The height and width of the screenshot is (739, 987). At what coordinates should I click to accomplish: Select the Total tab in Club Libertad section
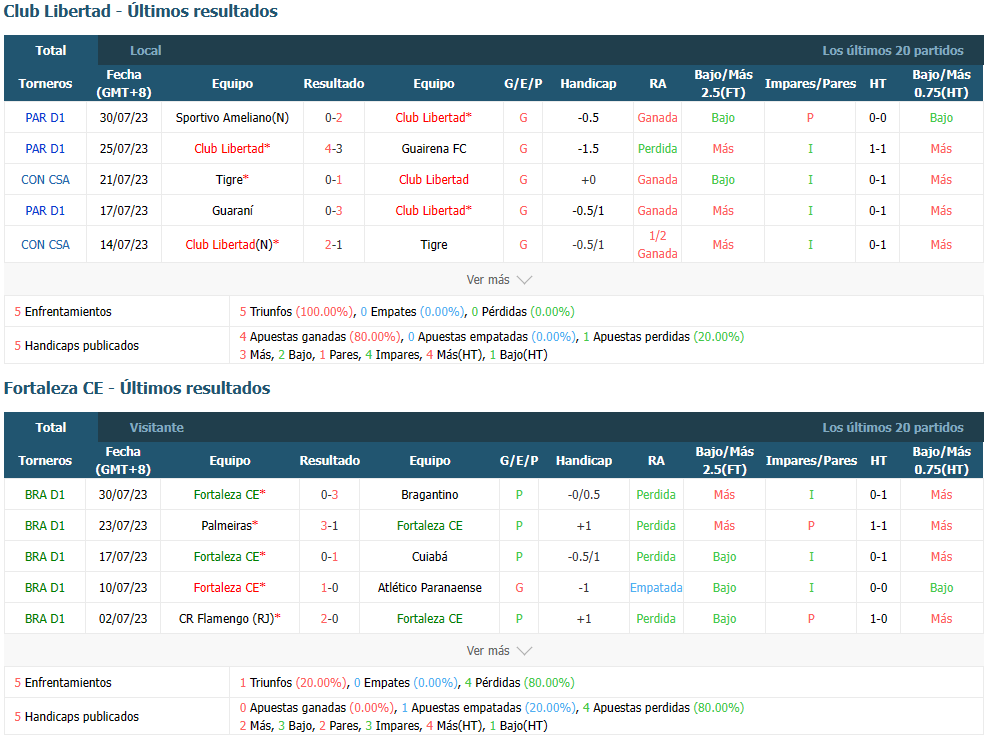click(50, 50)
